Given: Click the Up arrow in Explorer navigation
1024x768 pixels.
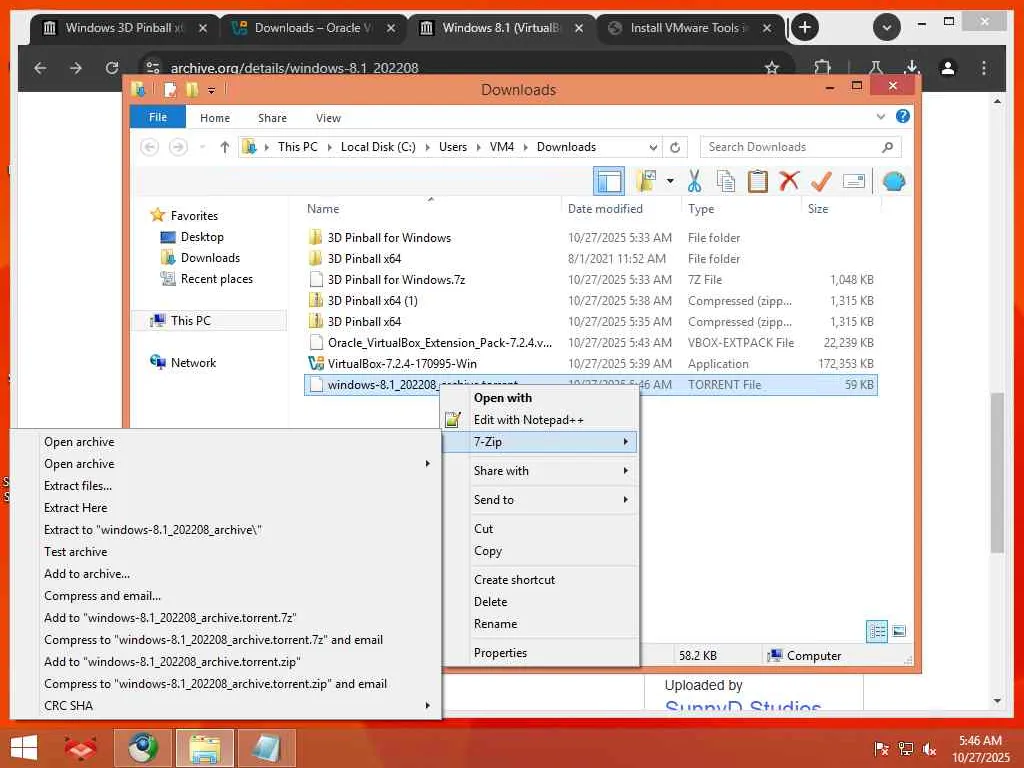Looking at the screenshot, I should [x=225, y=147].
